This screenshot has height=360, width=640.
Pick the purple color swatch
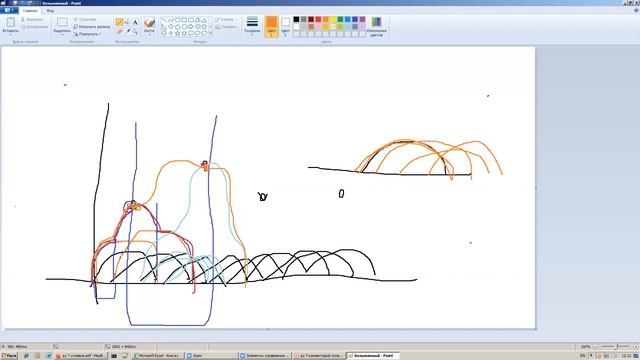click(x=362, y=19)
